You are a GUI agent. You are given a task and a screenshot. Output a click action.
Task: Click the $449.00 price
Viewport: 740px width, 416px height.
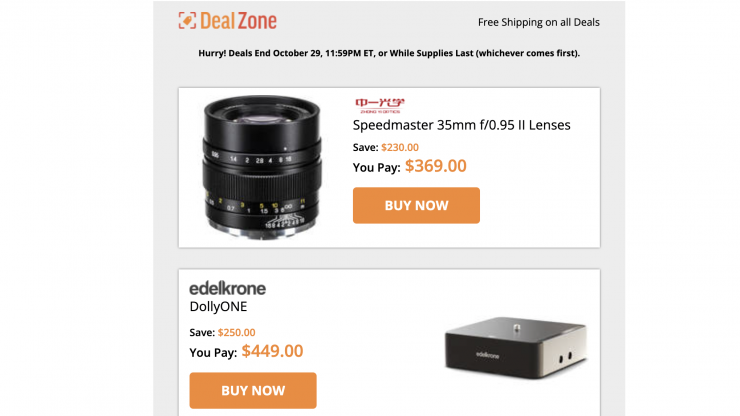pyautogui.click(x=272, y=351)
